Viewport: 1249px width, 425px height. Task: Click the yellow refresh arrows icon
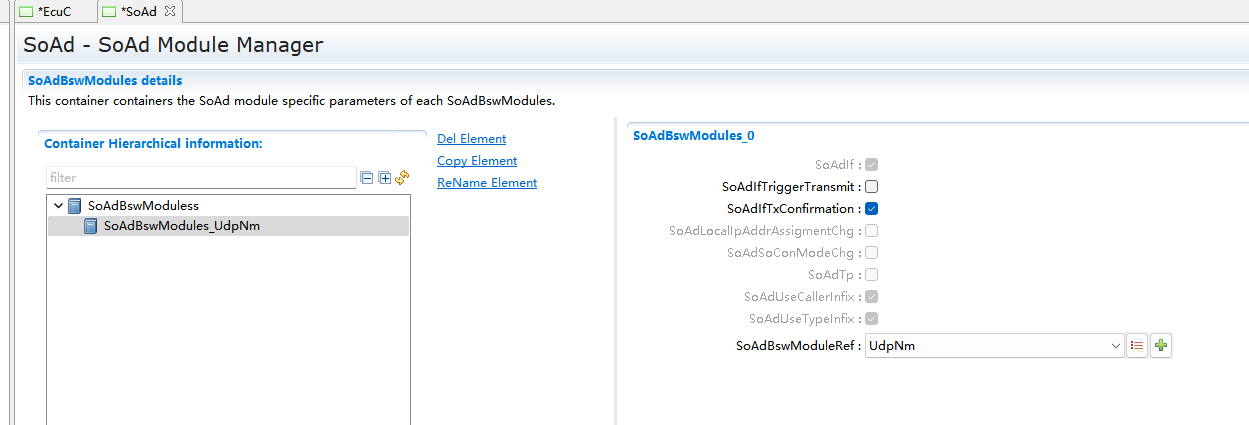[402, 178]
